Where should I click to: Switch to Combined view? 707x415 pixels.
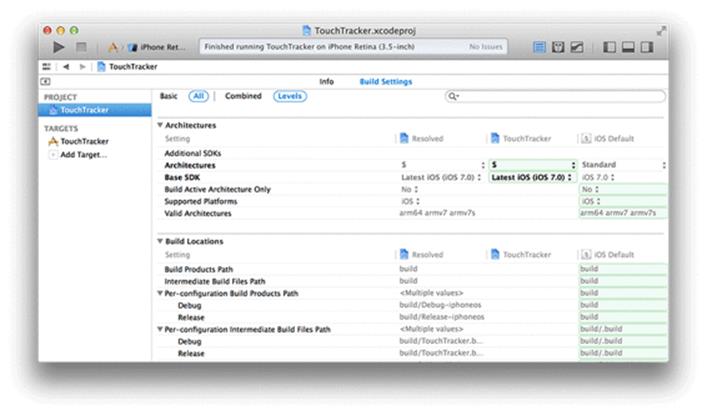(x=243, y=96)
